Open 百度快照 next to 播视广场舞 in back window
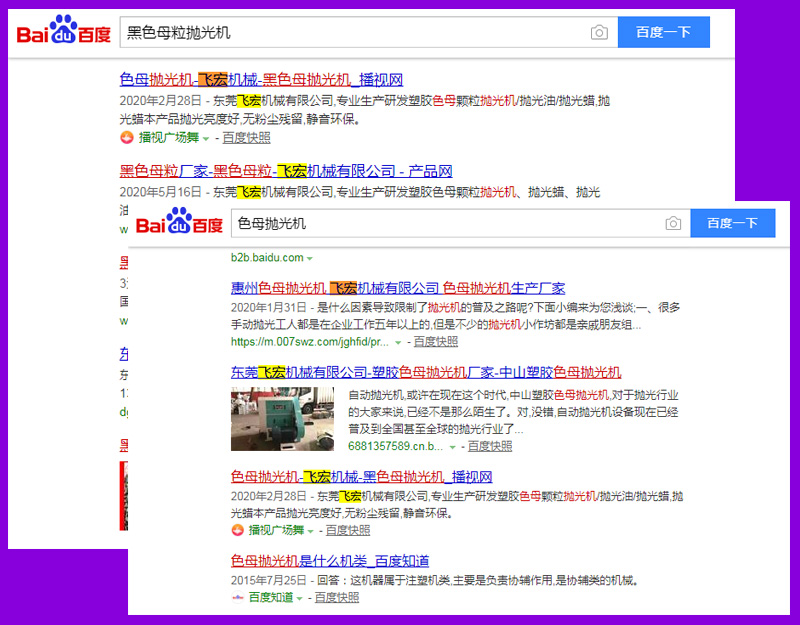Screen dimensions: 800x625 coord(246,138)
